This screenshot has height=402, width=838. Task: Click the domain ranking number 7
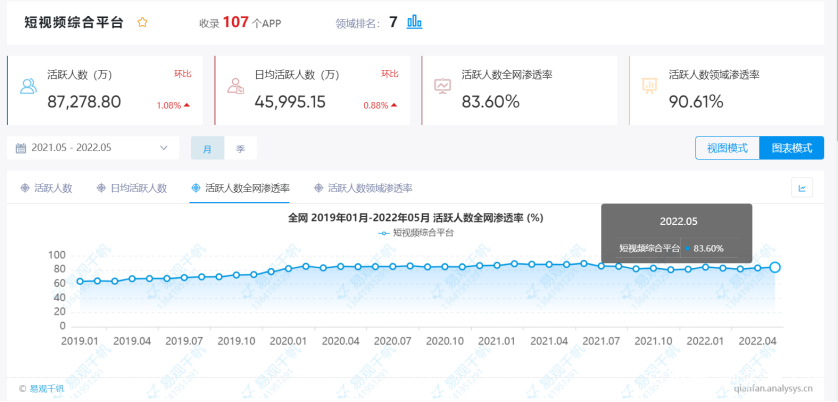click(393, 22)
